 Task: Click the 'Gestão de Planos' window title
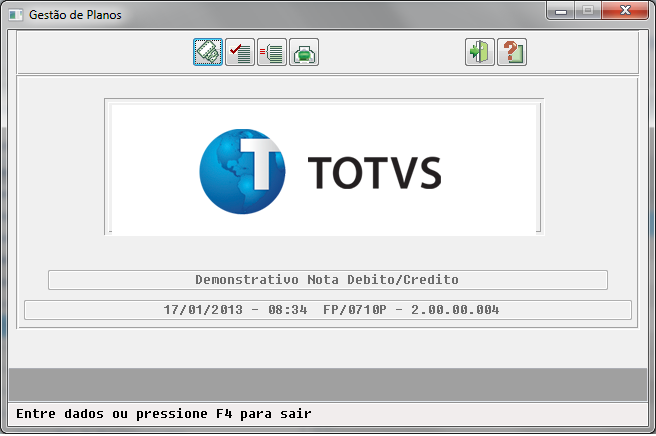[x=75, y=15]
